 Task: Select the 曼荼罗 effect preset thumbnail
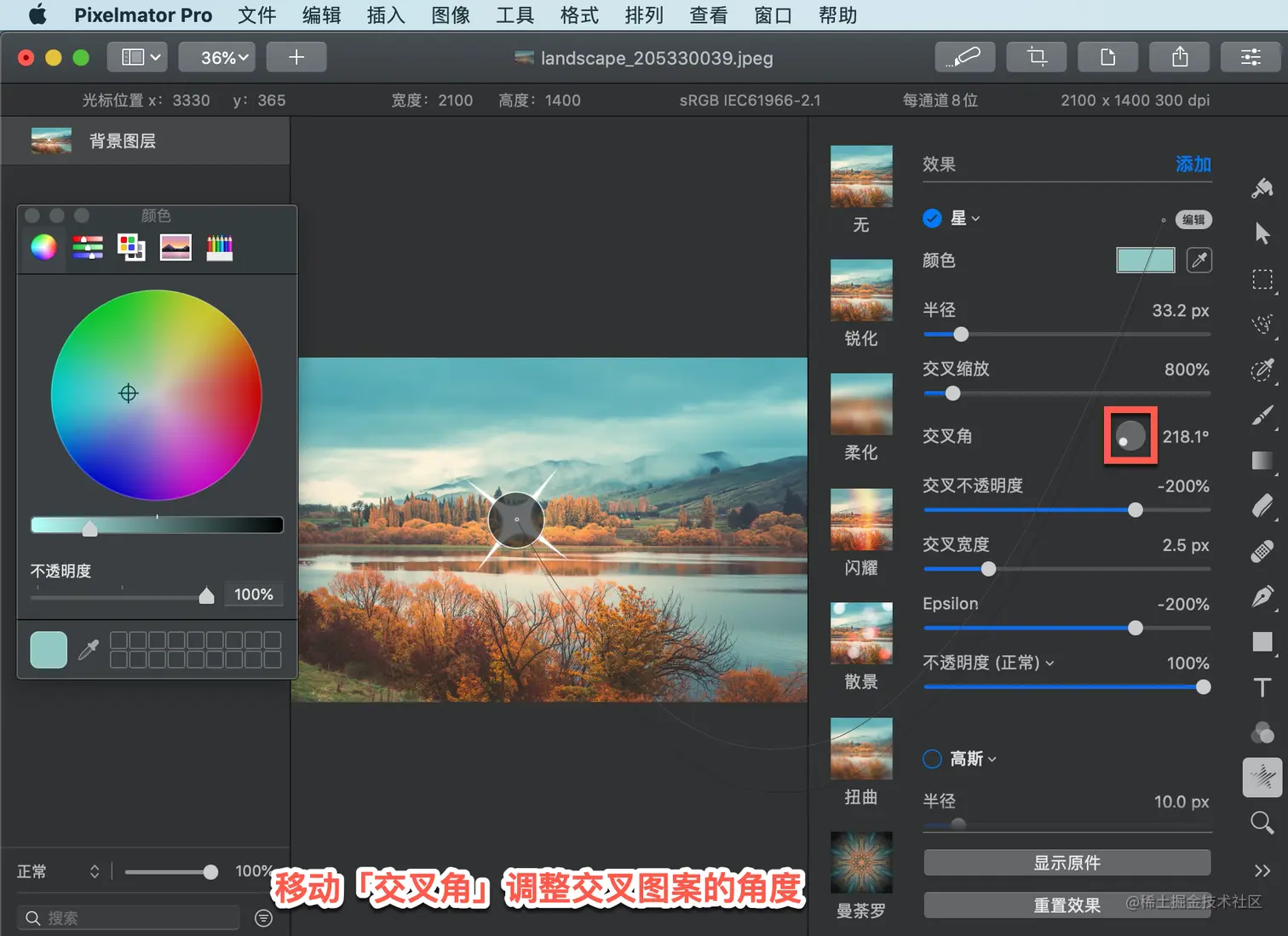tap(861, 862)
